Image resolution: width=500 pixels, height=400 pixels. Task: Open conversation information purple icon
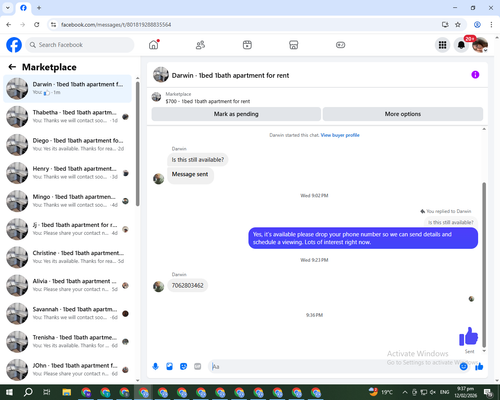[x=475, y=75]
